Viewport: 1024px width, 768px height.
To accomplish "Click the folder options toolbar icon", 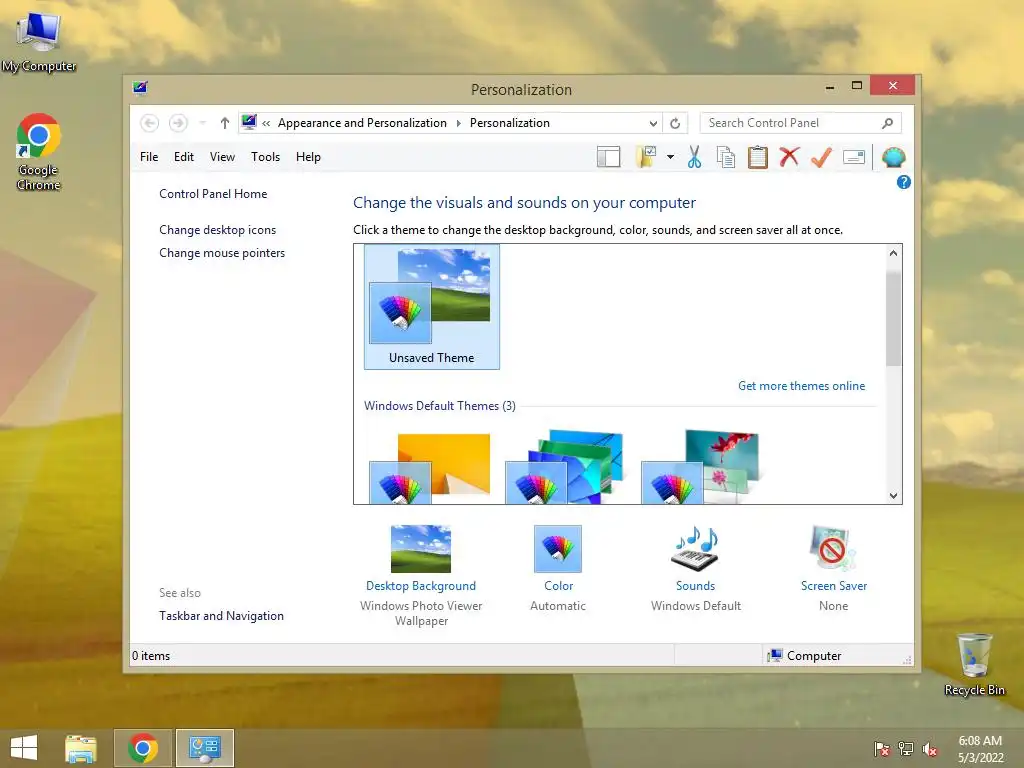I will [647, 157].
